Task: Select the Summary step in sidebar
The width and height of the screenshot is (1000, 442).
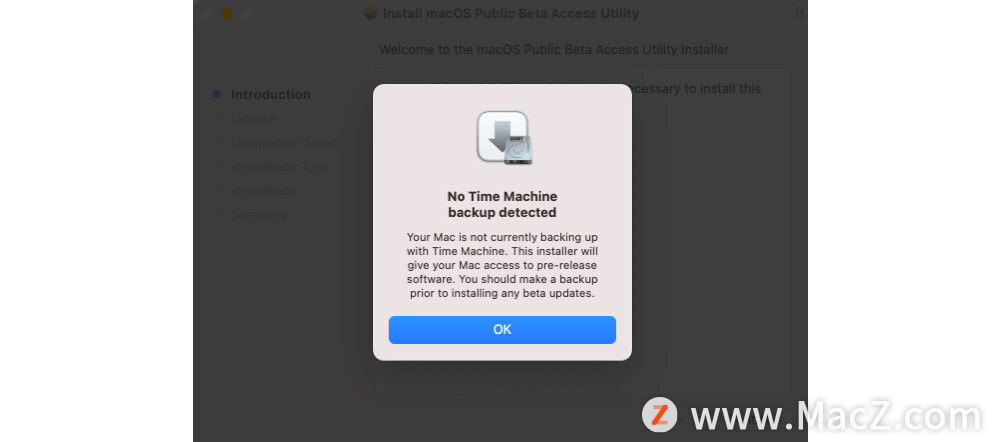Action: (259, 215)
